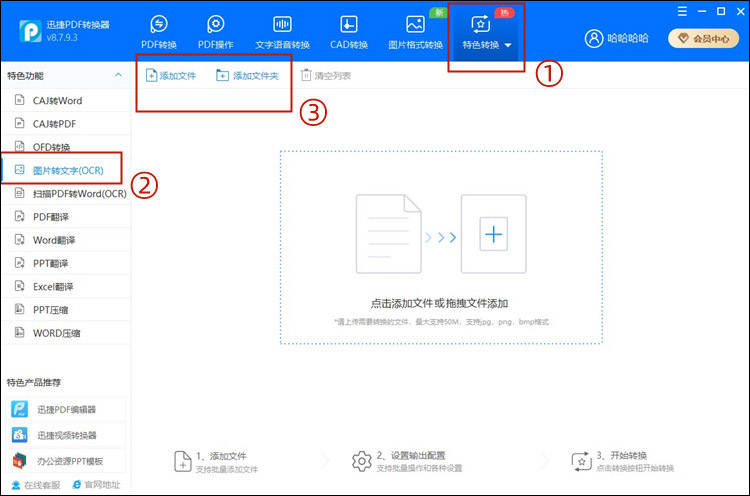Expand the 特色转换 dropdown menu

487,34
